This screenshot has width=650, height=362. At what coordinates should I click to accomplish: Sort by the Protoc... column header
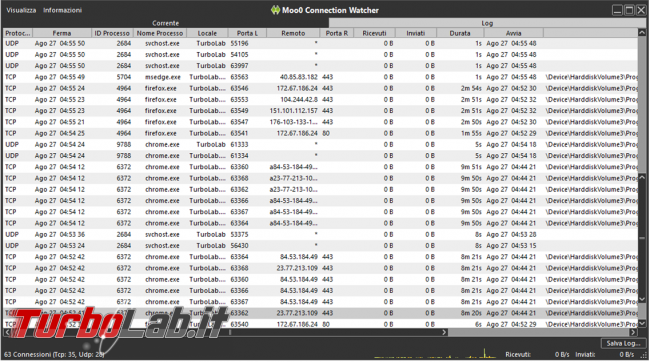point(18,33)
